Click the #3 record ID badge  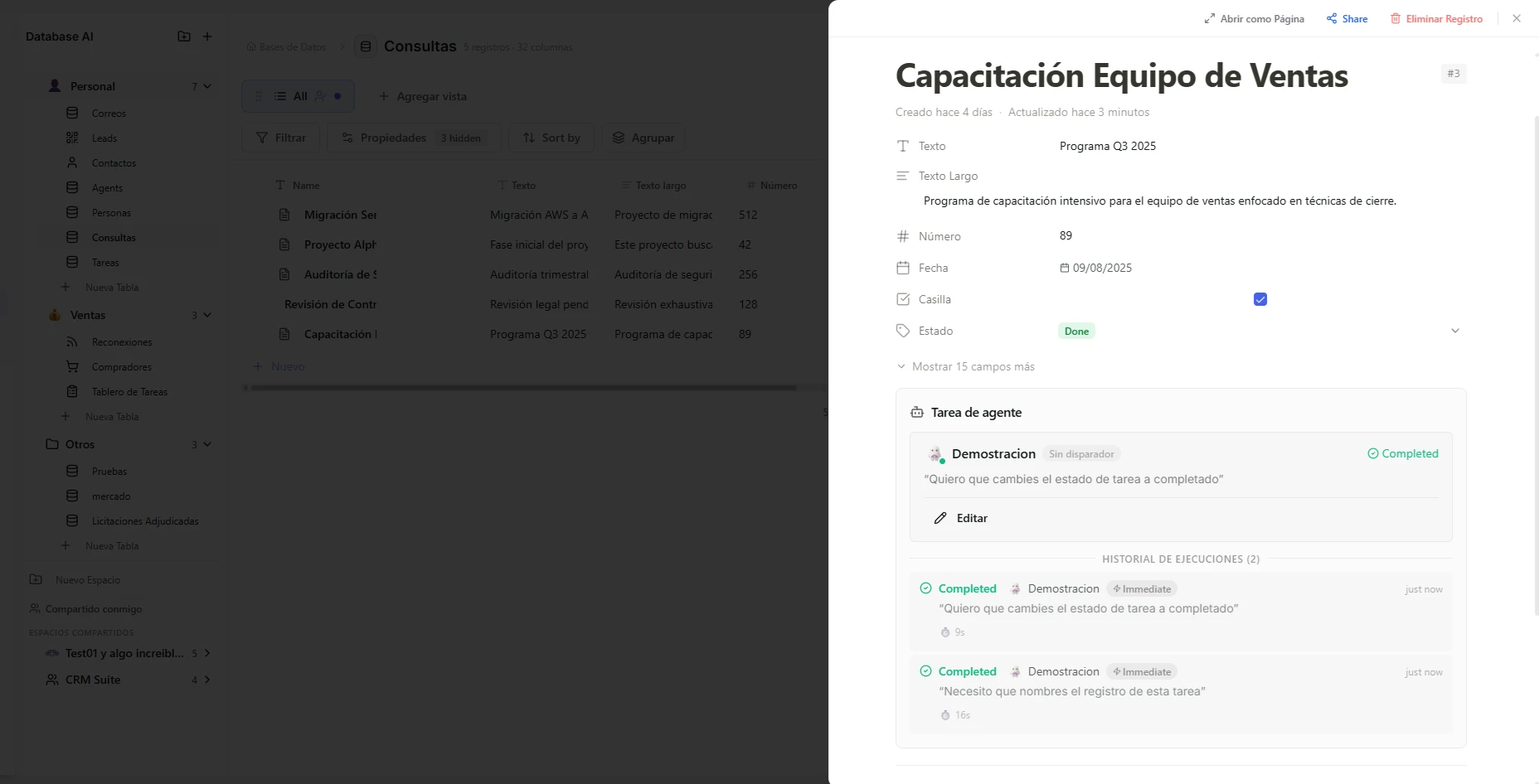pos(1453,74)
